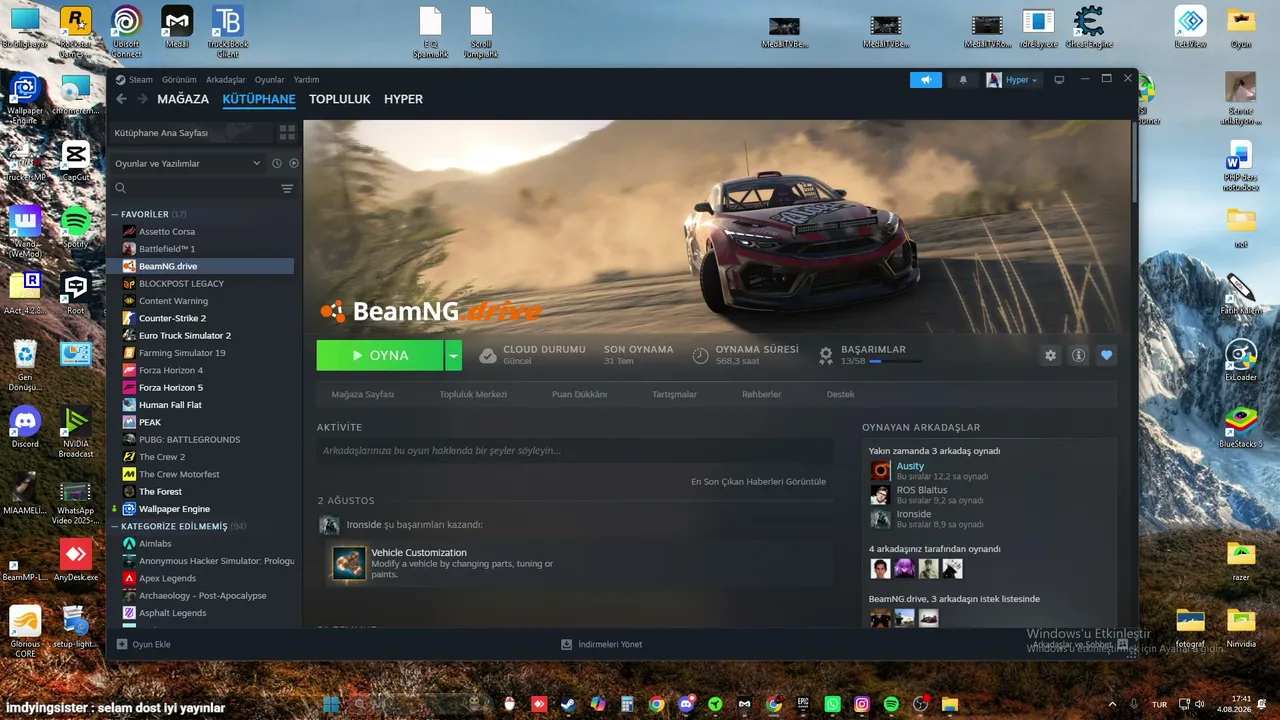Viewport: 1280px width, 720px height.
Task: Switch the library to grid view
Action: coord(287,133)
